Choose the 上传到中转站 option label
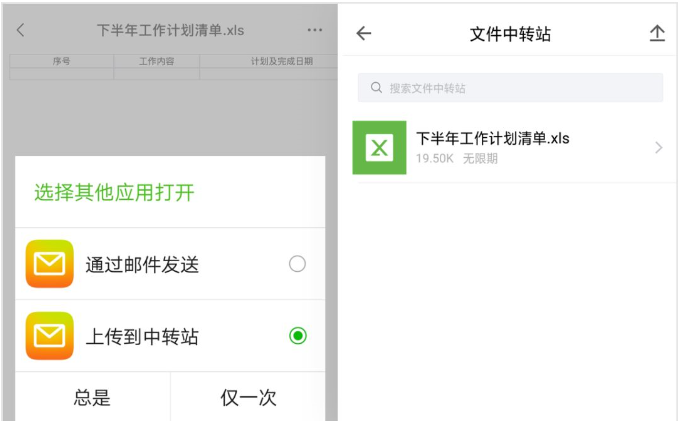The width and height of the screenshot is (680, 421). click(142, 337)
